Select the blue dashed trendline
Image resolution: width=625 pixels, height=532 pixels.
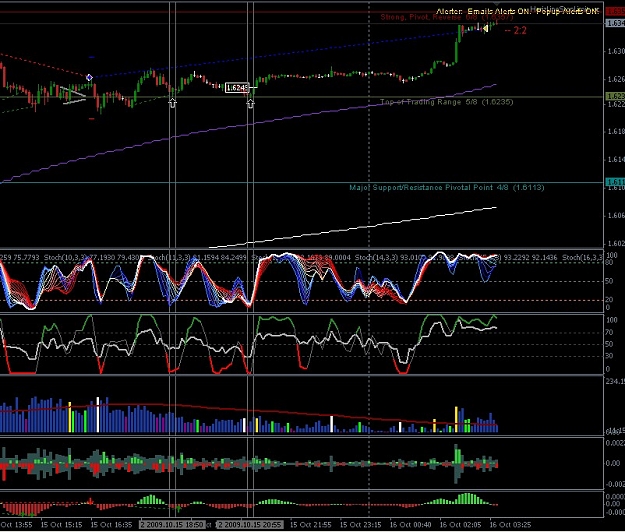275,55
